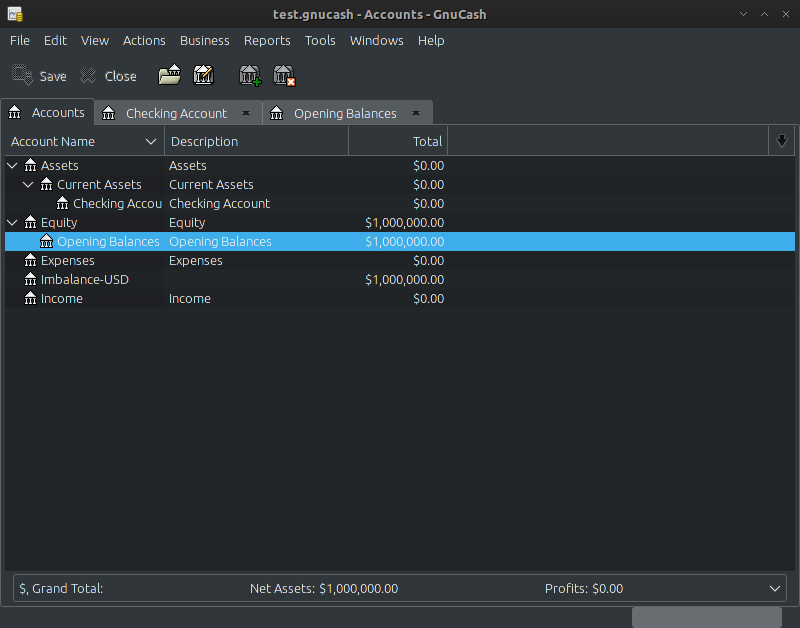
Task: Select the Opening Balances account name
Action: click(x=108, y=241)
